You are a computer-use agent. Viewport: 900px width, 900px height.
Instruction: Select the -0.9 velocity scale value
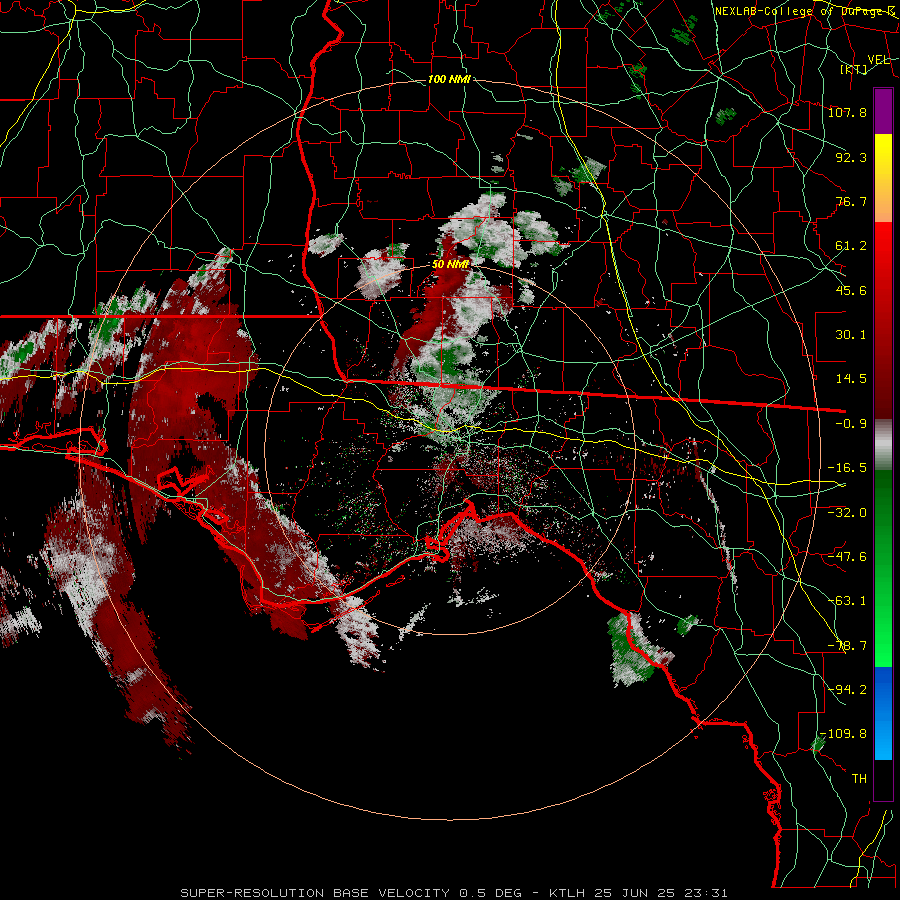pyautogui.click(x=851, y=424)
